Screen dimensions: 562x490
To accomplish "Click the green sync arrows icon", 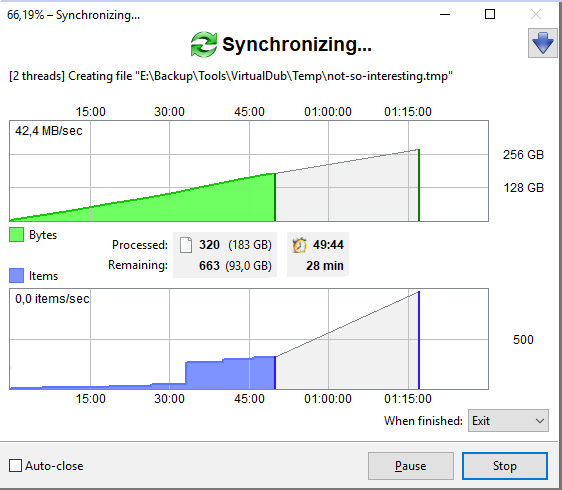I will click(204, 44).
